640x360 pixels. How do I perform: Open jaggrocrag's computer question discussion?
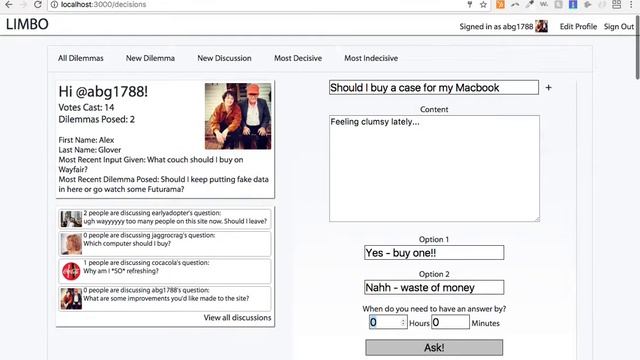(x=165, y=244)
